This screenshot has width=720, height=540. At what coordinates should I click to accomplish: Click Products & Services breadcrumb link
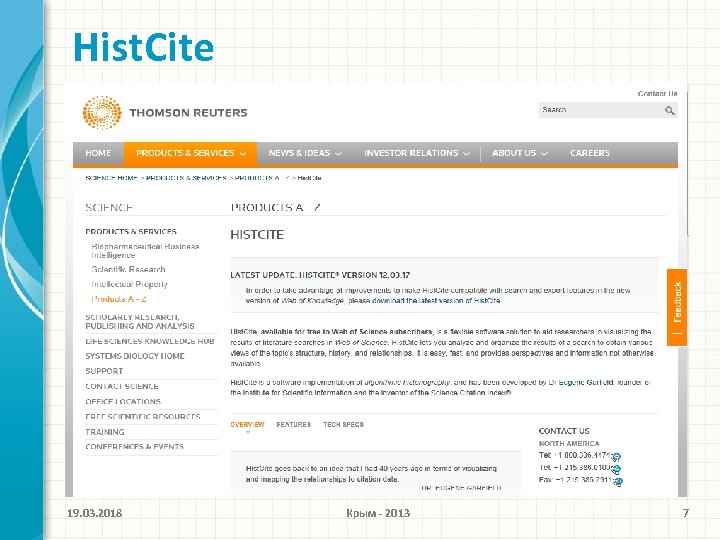[x=186, y=178]
